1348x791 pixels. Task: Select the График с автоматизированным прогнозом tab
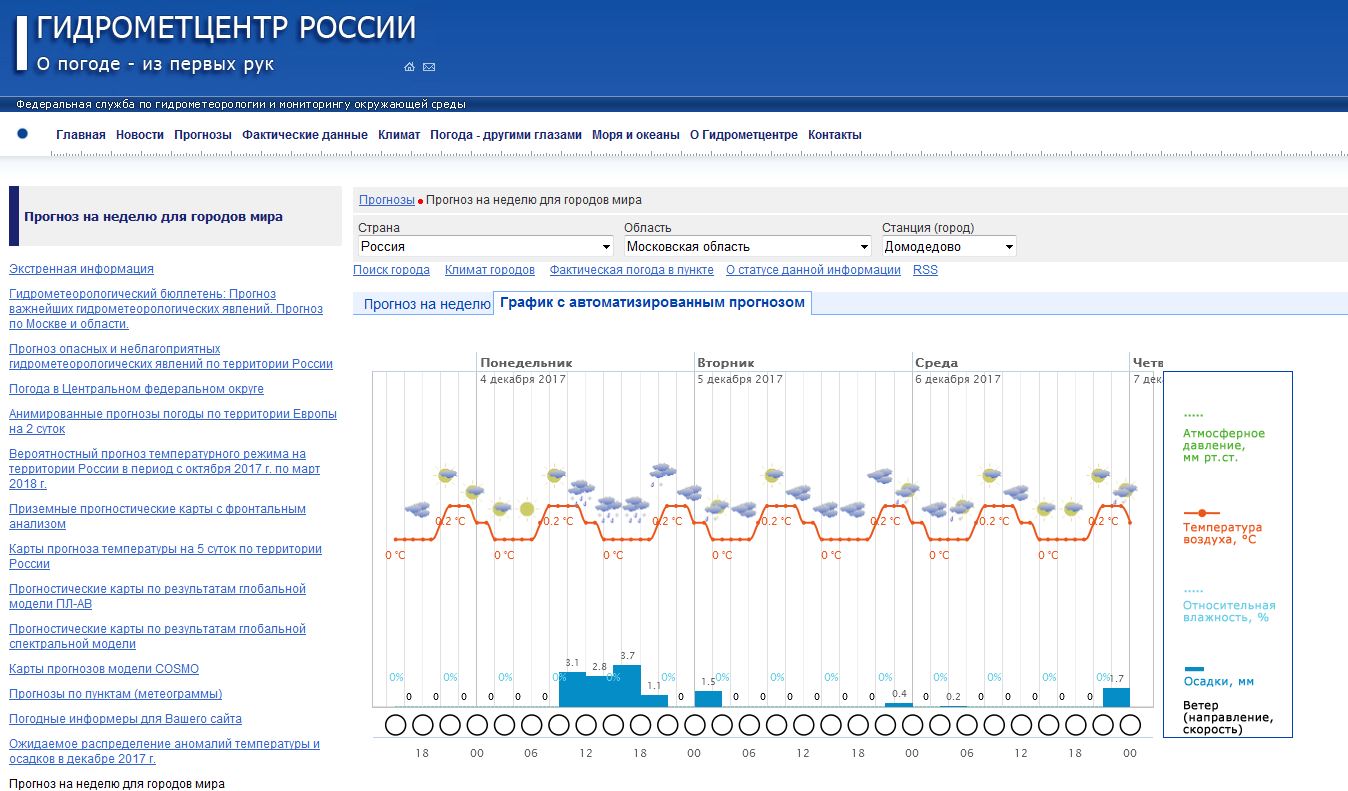[652, 302]
